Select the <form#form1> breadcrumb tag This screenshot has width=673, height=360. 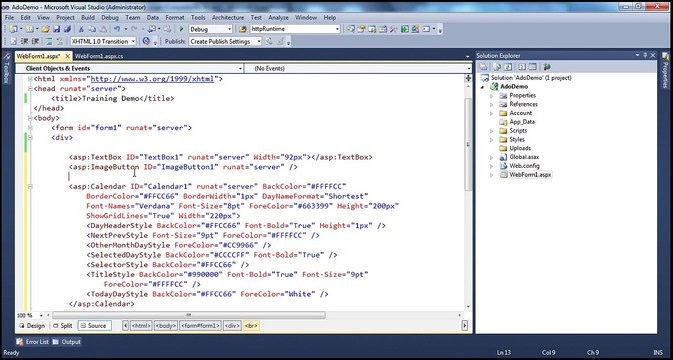point(200,326)
